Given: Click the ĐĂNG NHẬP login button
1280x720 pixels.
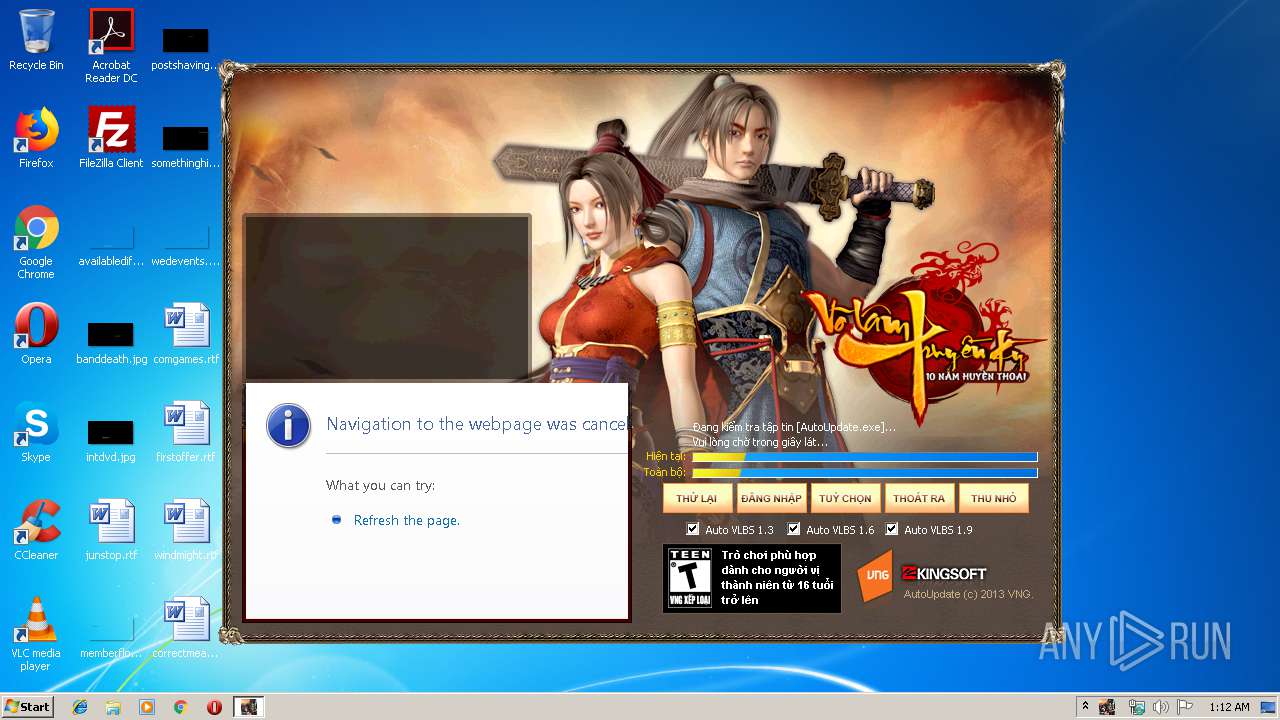Looking at the screenshot, I should 771,498.
